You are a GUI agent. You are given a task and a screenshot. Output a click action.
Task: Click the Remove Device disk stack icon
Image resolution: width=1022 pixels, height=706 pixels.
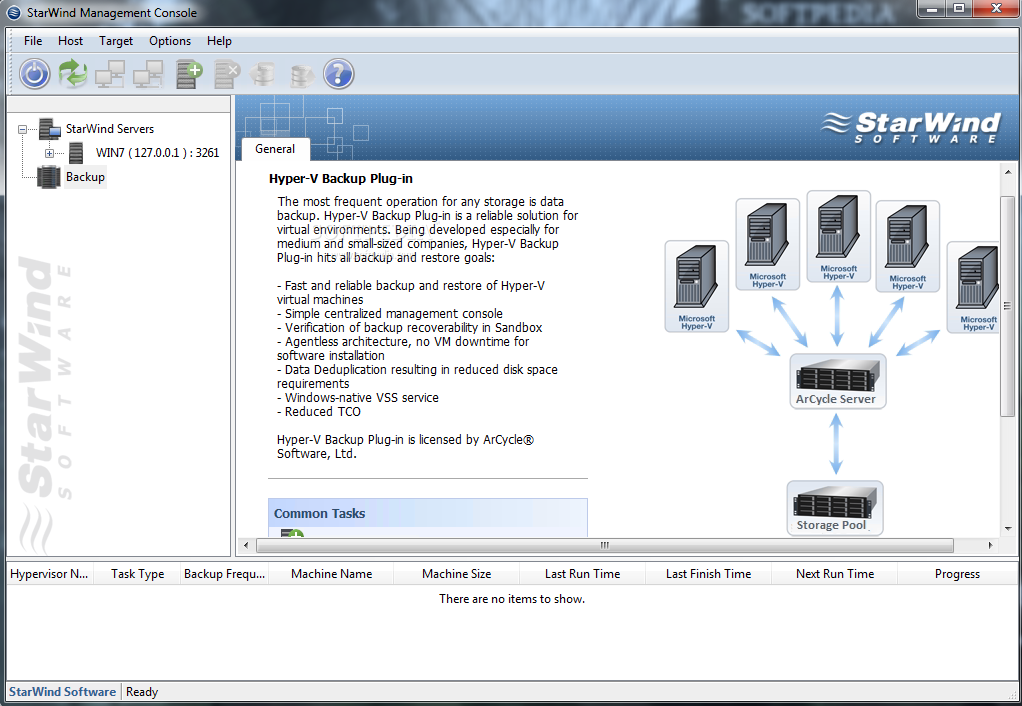point(302,75)
